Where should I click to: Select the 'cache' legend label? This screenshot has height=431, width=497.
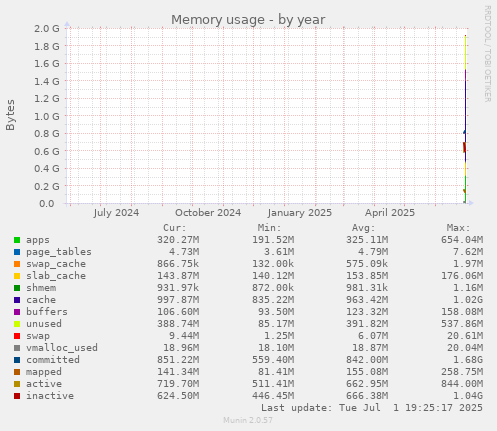pyautogui.click(x=41, y=300)
